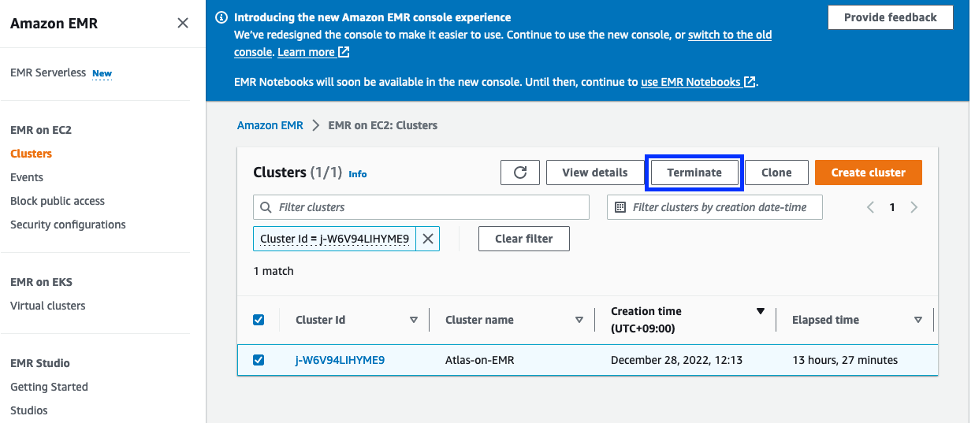Sort by Cluster name column arrow
Screen dimensions: 977x424
579,320
